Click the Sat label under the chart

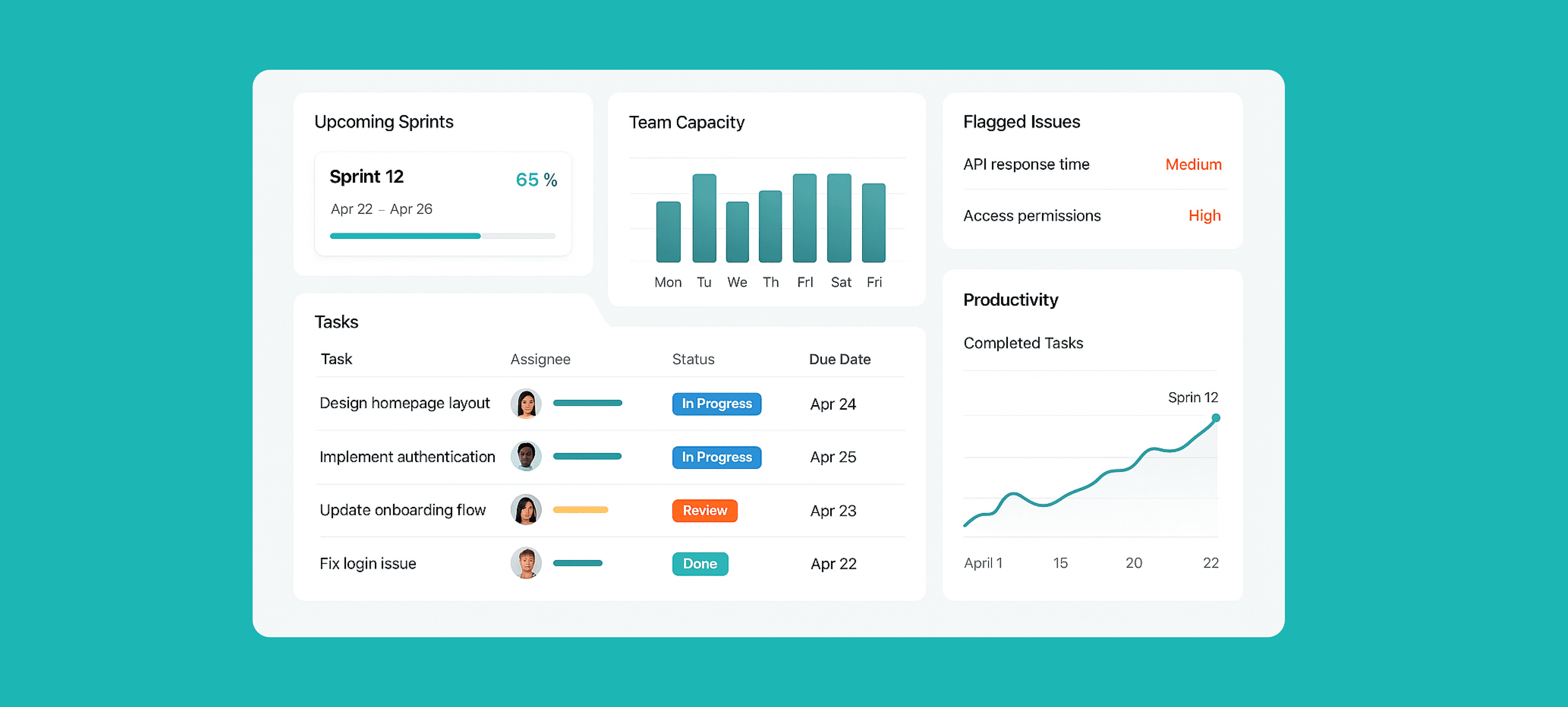coord(841,282)
